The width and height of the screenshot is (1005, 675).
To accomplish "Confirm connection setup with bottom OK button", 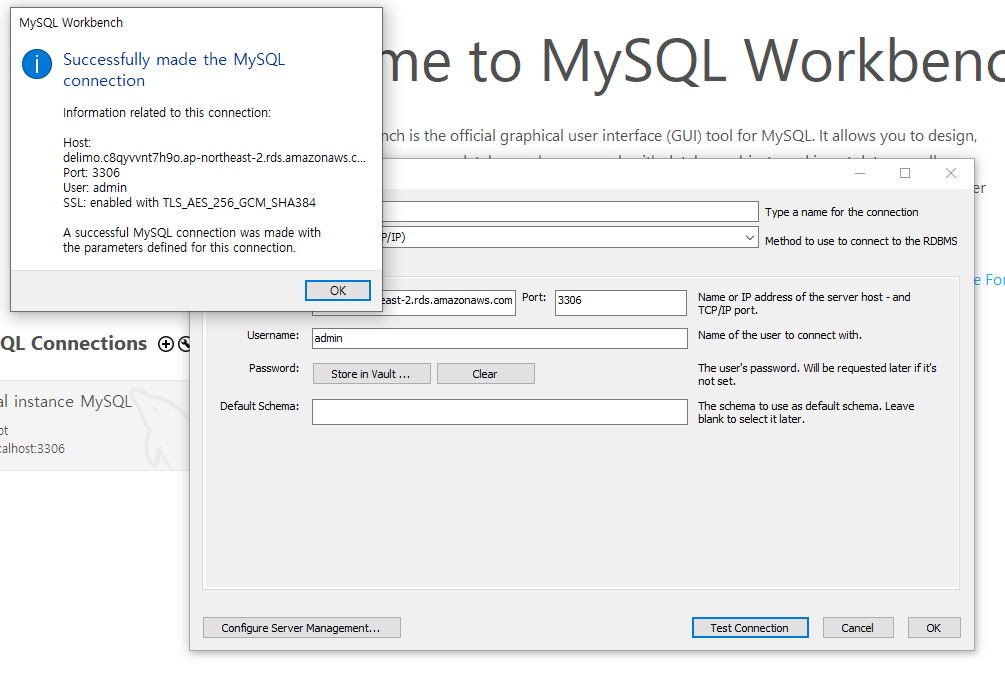I will tap(934, 628).
